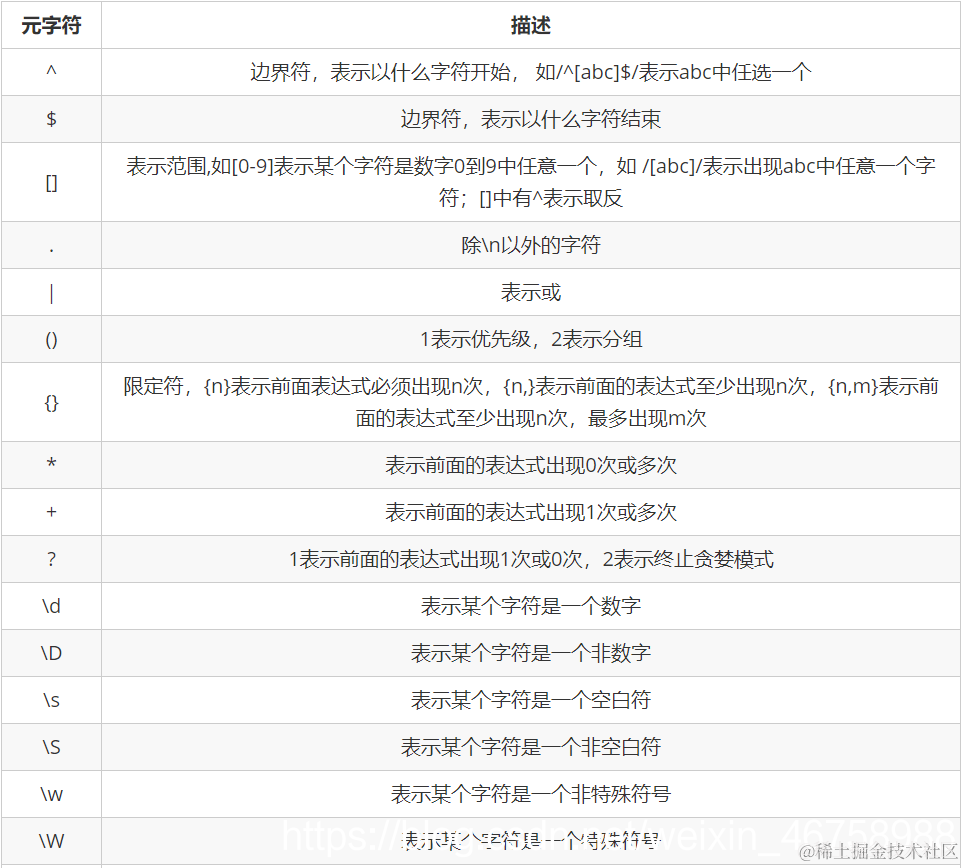Click the * metacharacter cell
This screenshot has height=868, width=965.
point(52,464)
